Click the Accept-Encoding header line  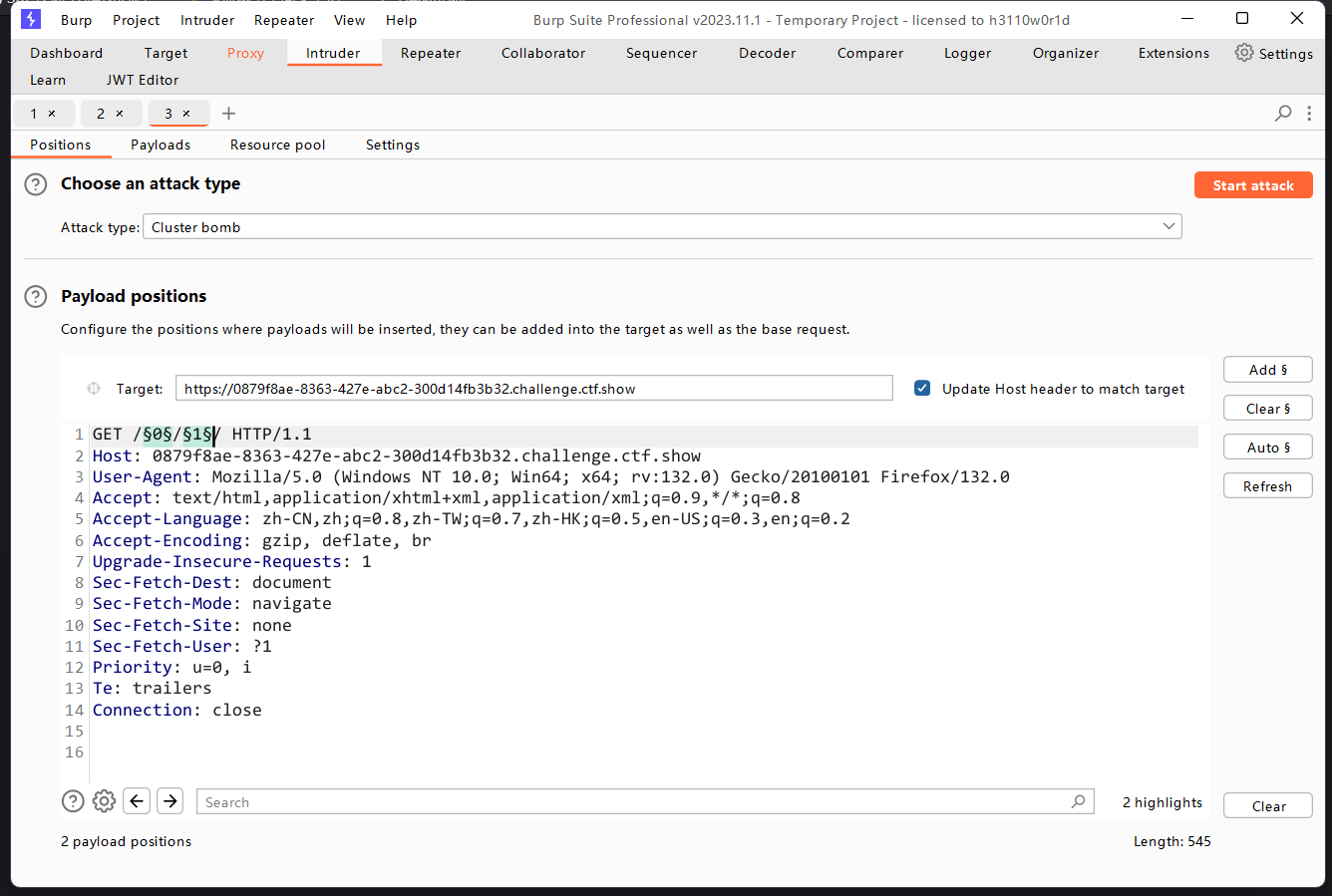pyautogui.click(x=262, y=541)
